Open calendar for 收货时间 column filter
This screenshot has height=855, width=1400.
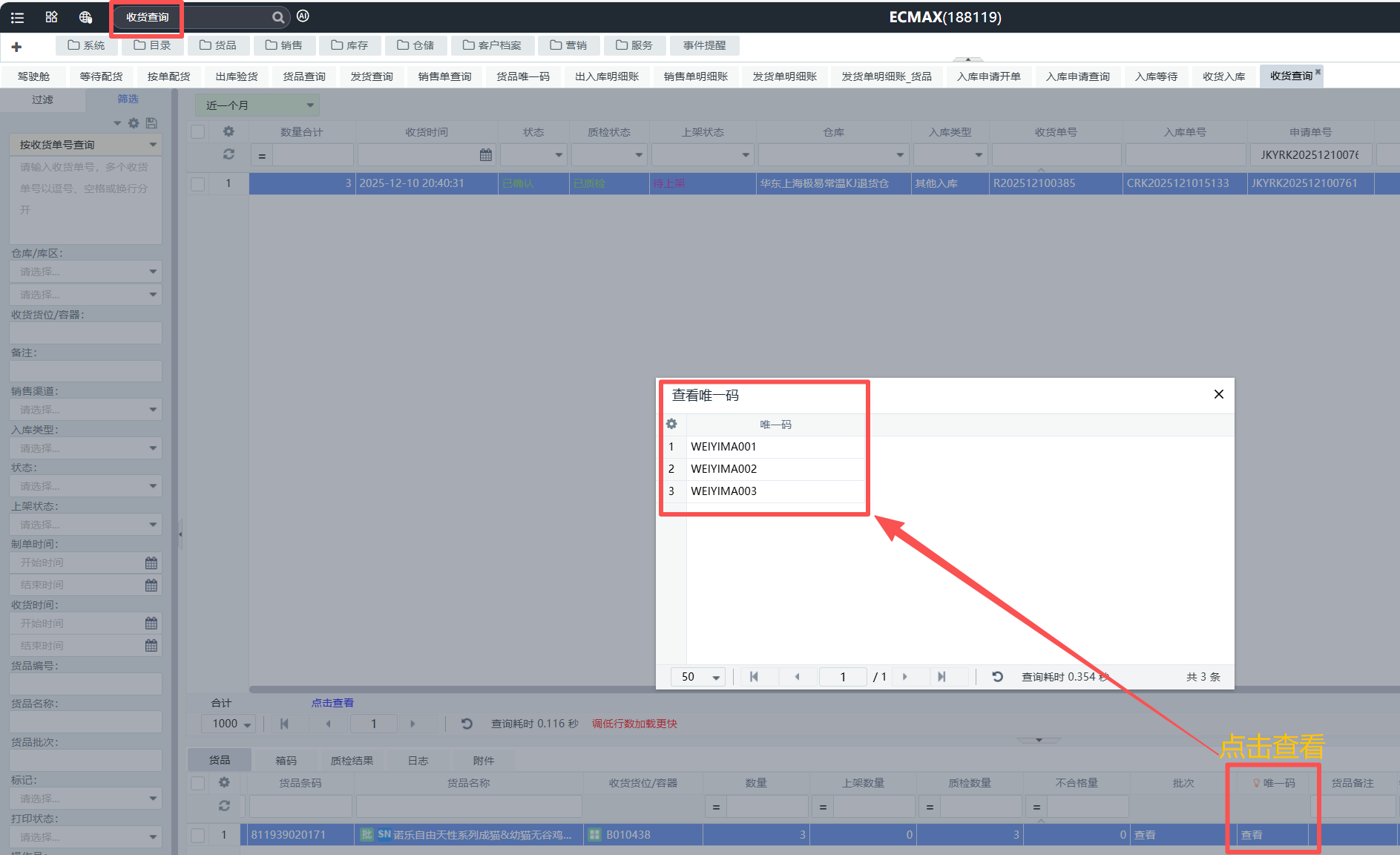coord(486,155)
